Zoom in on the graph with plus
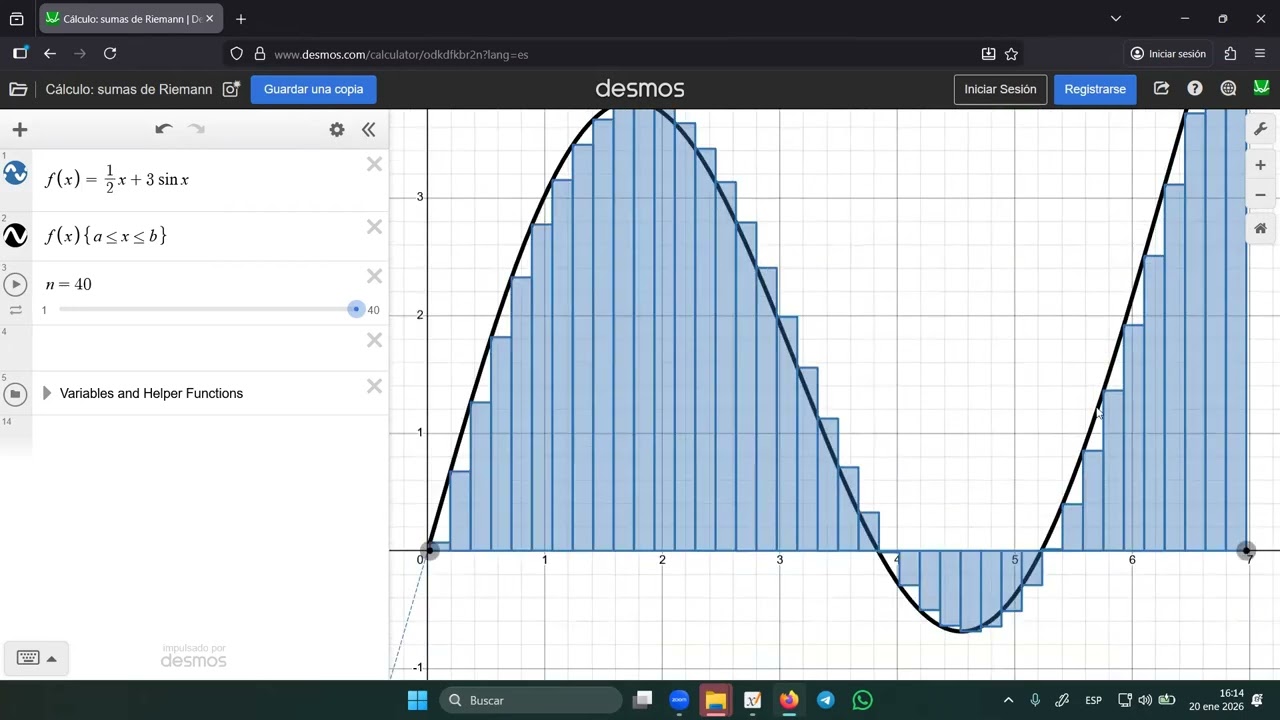 coord(1260,165)
